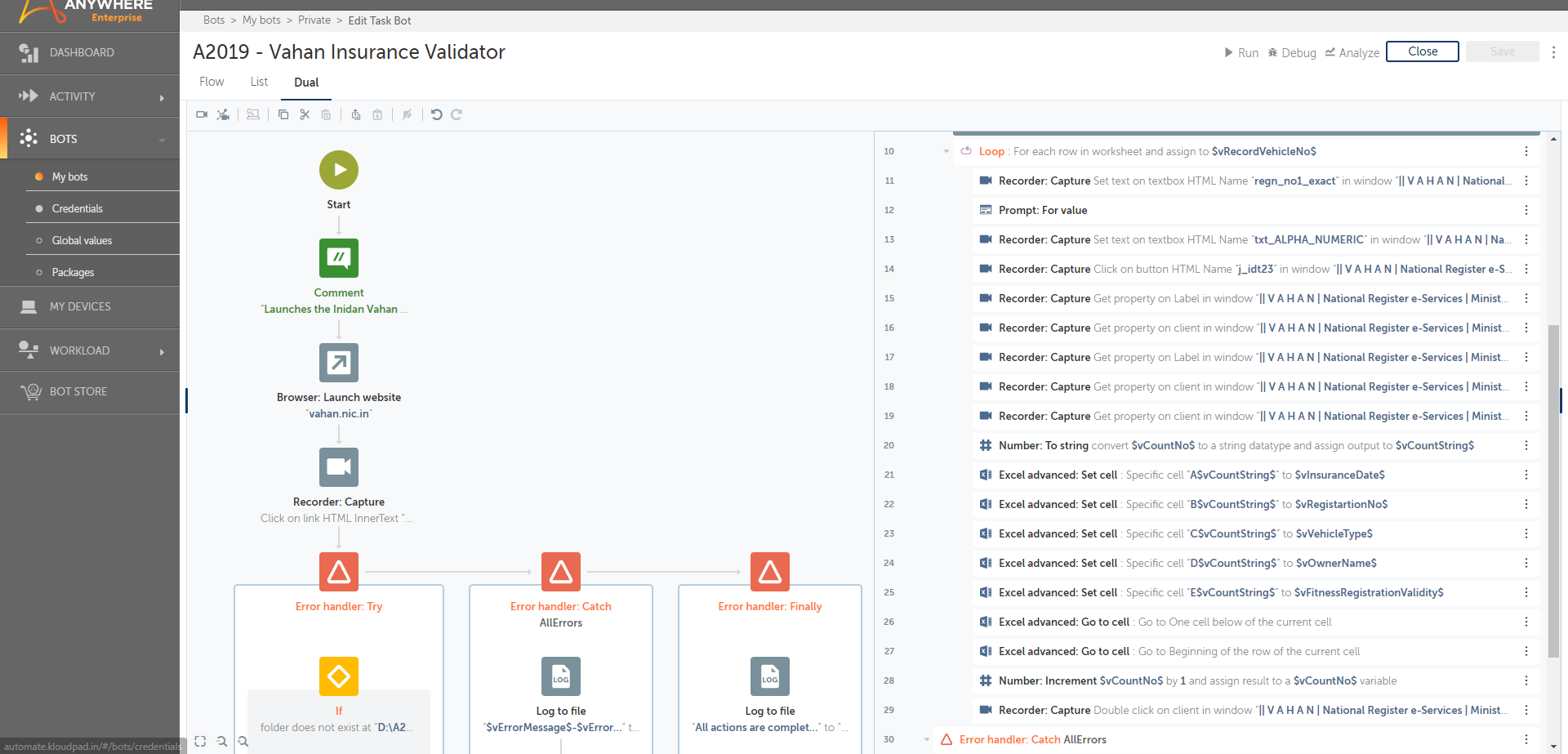Select the Log to file node under Finally
This screenshot has height=754, width=1568.
point(770,676)
